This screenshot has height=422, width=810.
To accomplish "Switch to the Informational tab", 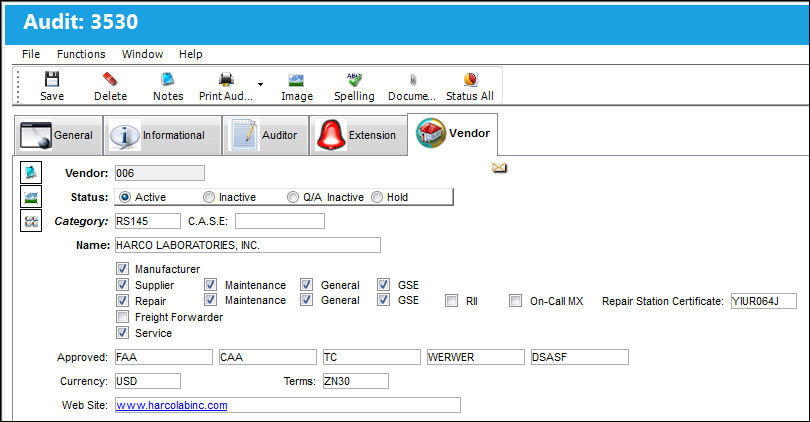I will 162,135.
